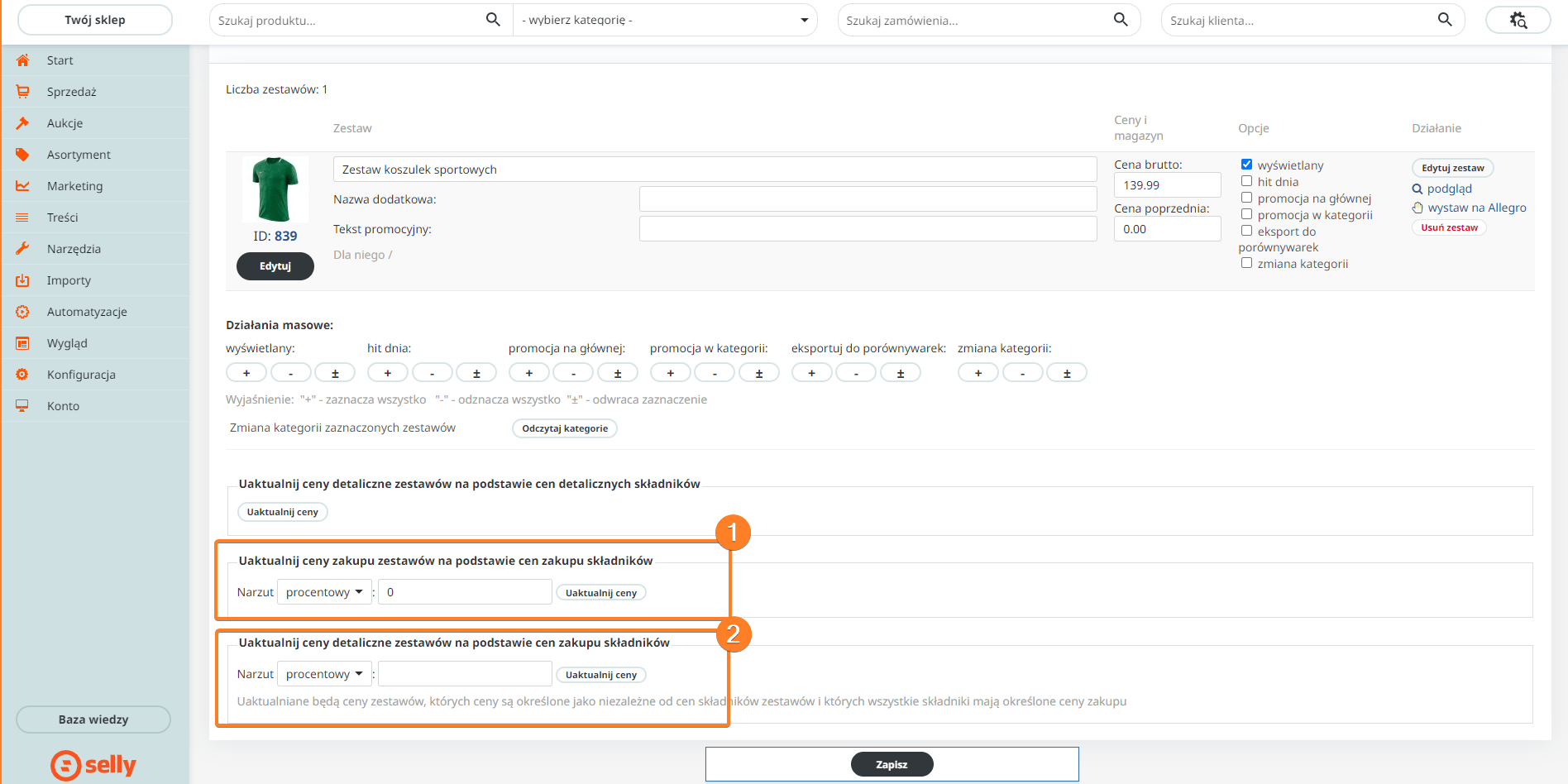Open the Konfiguracja menu item

[81, 375]
